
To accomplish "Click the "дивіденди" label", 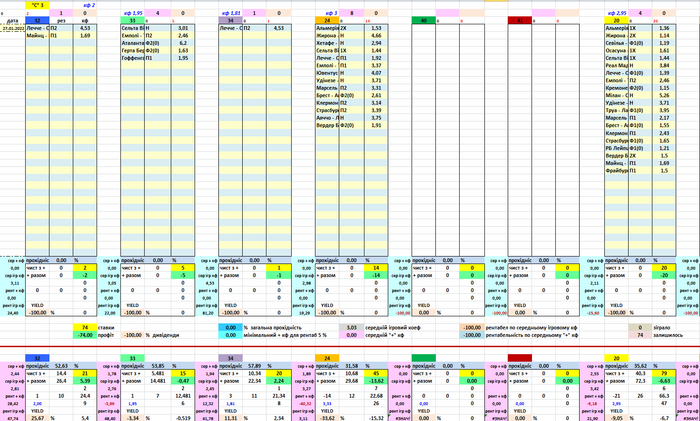I will tap(165, 335).
